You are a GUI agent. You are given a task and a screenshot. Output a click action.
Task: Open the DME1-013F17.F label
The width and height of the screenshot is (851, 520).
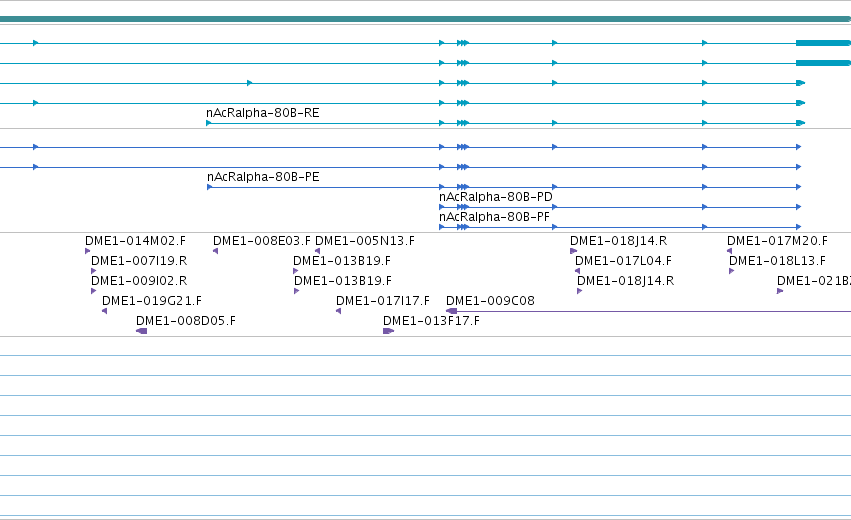431,321
